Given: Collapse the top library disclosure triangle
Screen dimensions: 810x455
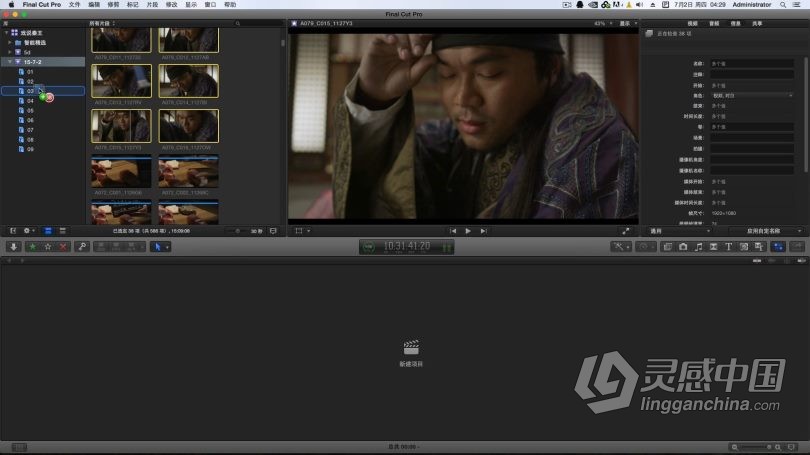Looking at the screenshot, I should click(6, 33).
